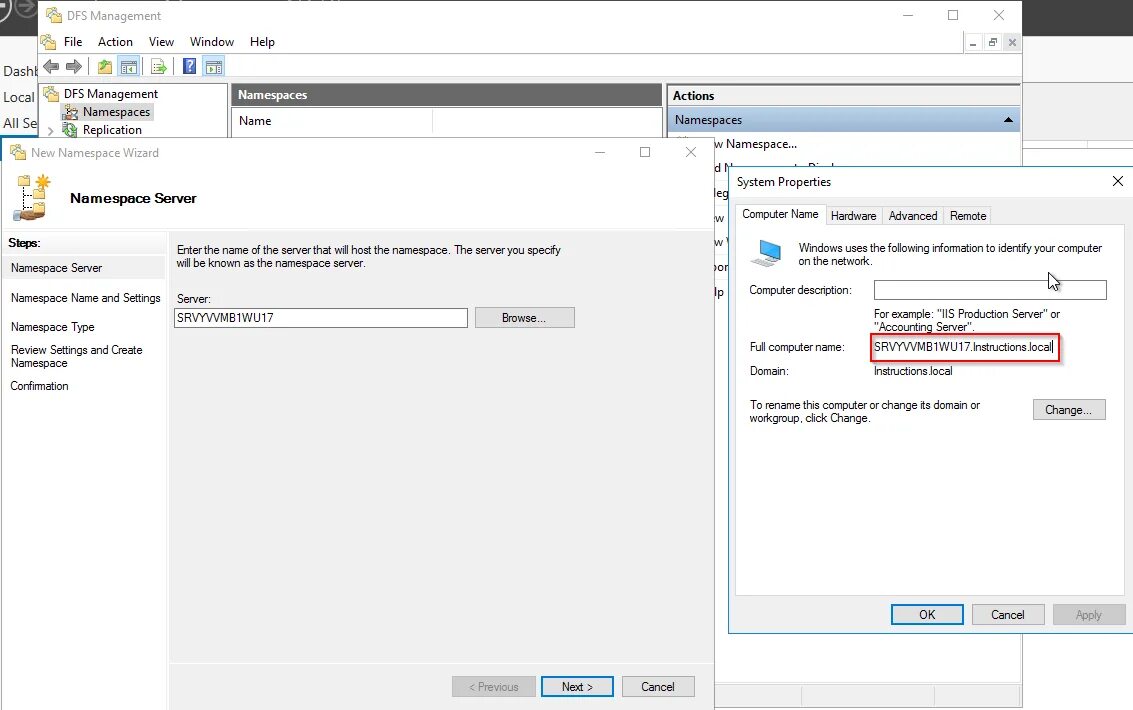Viewport: 1133px width, 710px height.
Task: Click Dashboard in Server Manager sidebar
Action: tap(20, 72)
